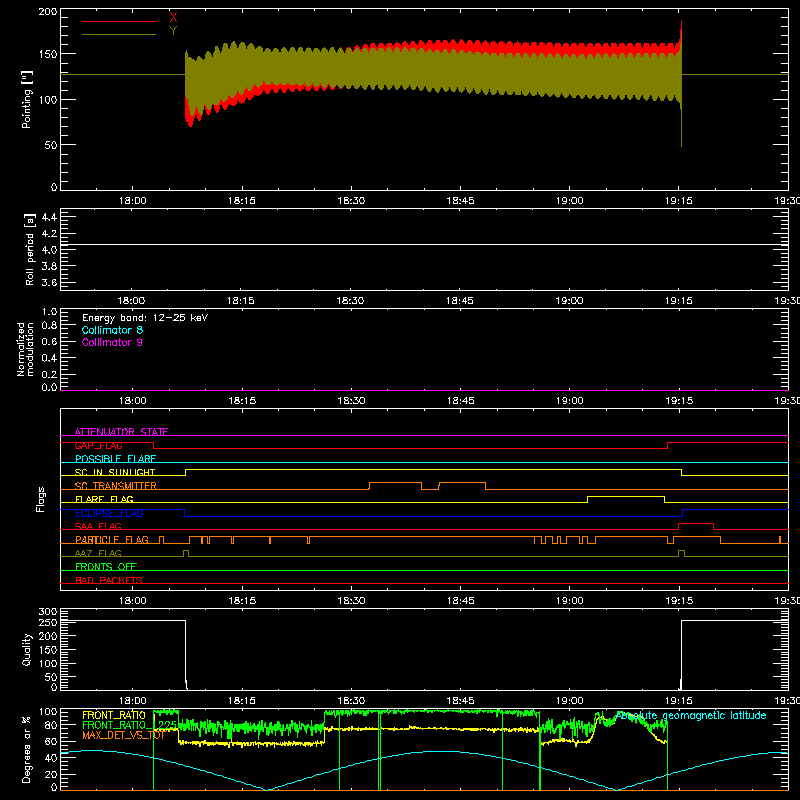Click the 'Pointing' vertical axis title
This screenshot has width=800, height=800.
(27, 99)
